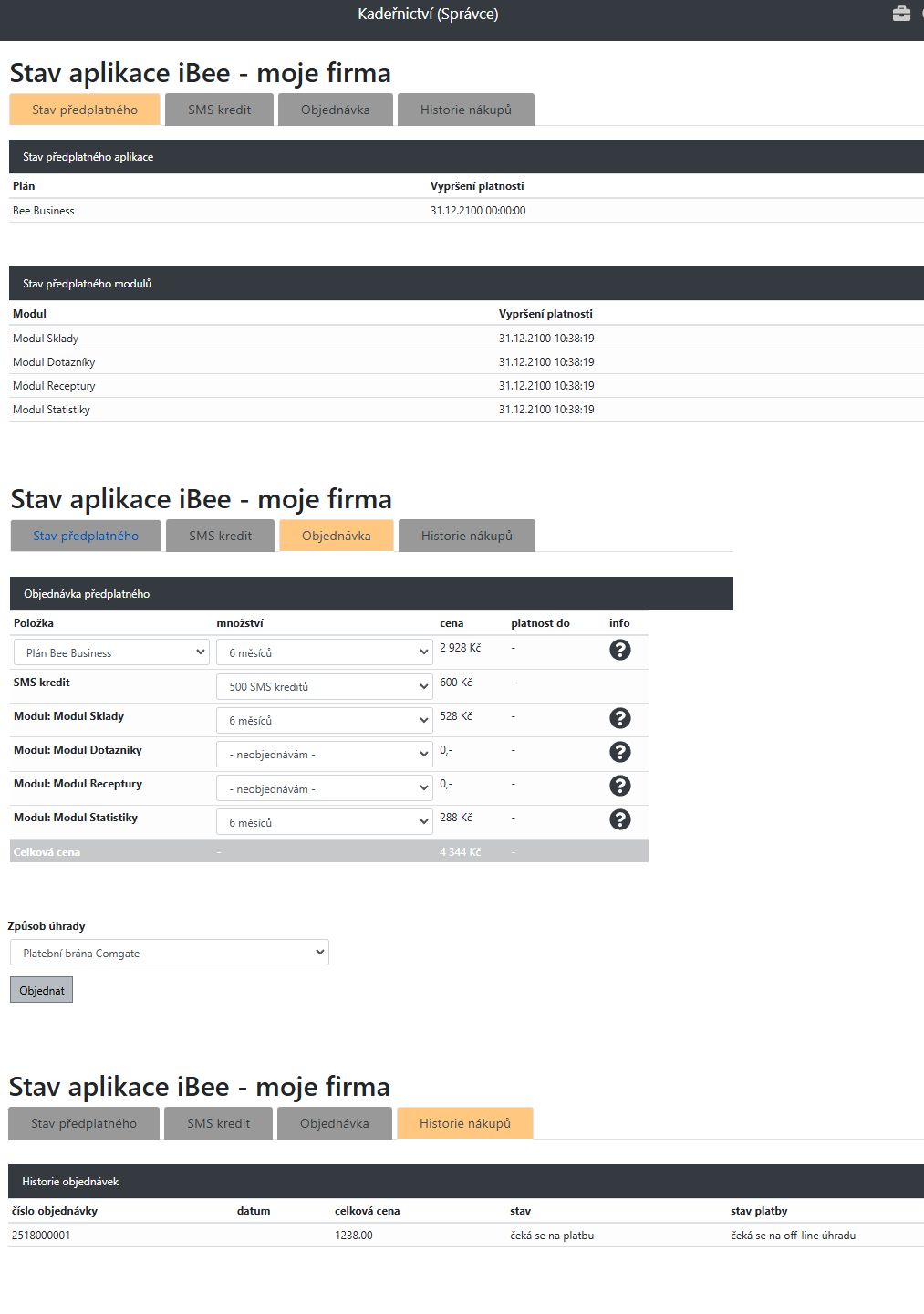Click question mark icon for Modul Receptury
The width and height of the screenshot is (924, 1314).
click(619, 786)
